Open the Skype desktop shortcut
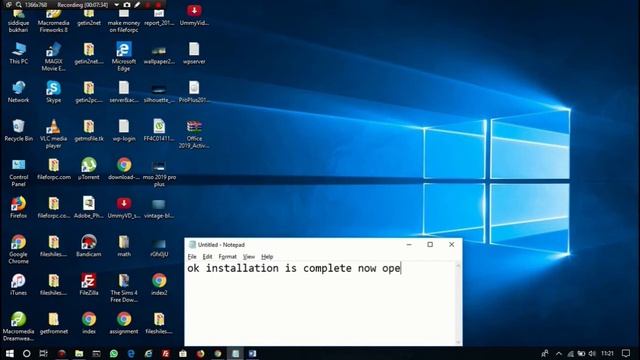The height and width of the screenshot is (360, 640). [x=53, y=92]
